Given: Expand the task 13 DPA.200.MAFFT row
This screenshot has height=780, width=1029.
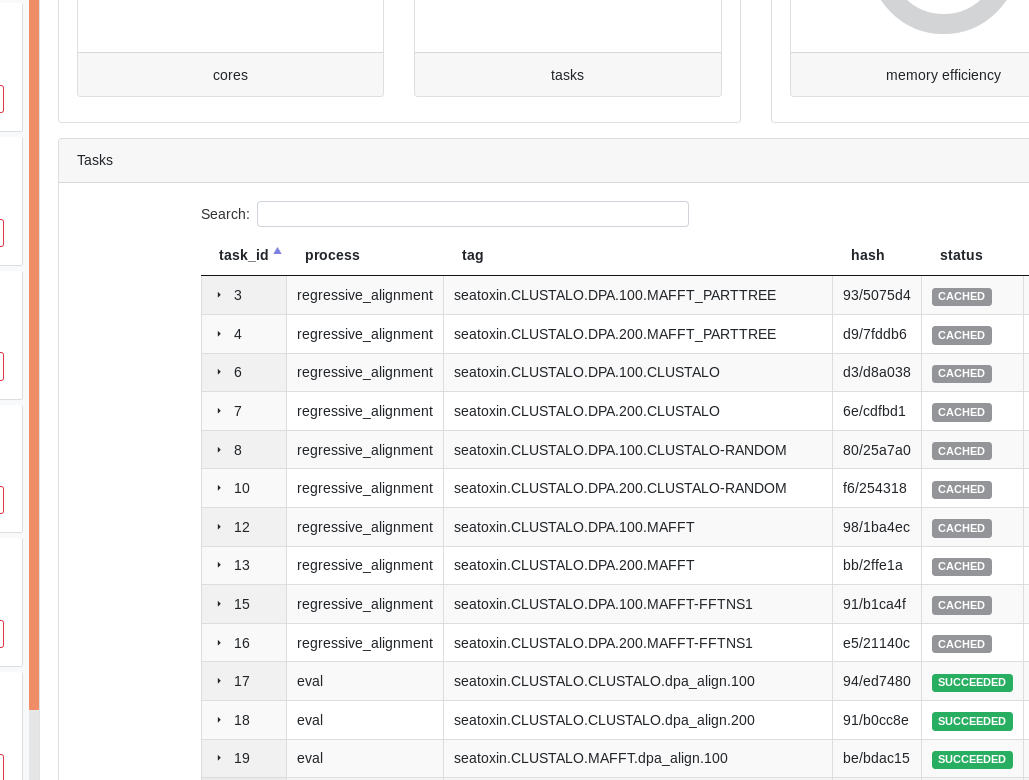Looking at the screenshot, I should (219, 565).
